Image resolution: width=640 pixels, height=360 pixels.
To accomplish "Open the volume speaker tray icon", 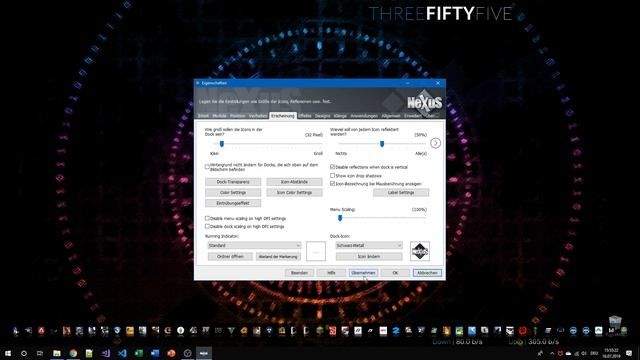I will pos(584,353).
